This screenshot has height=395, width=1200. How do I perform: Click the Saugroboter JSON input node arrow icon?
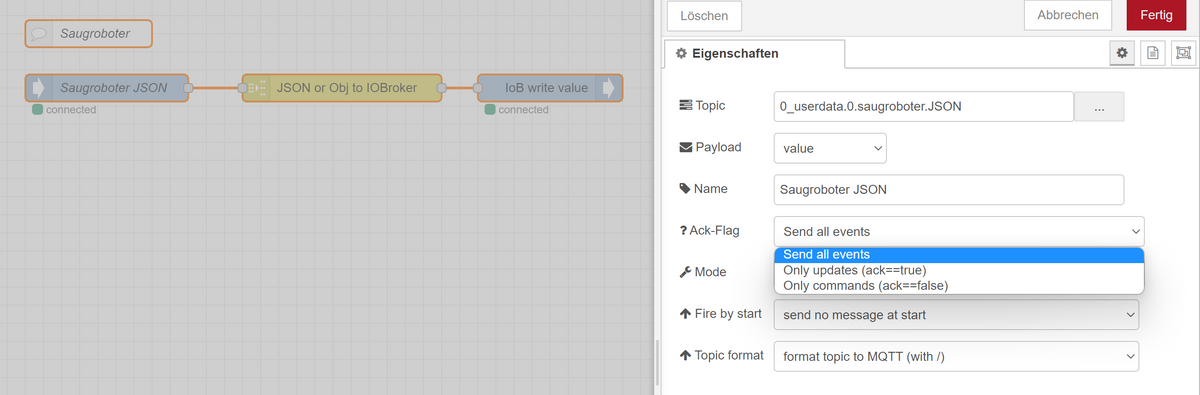[40, 88]
